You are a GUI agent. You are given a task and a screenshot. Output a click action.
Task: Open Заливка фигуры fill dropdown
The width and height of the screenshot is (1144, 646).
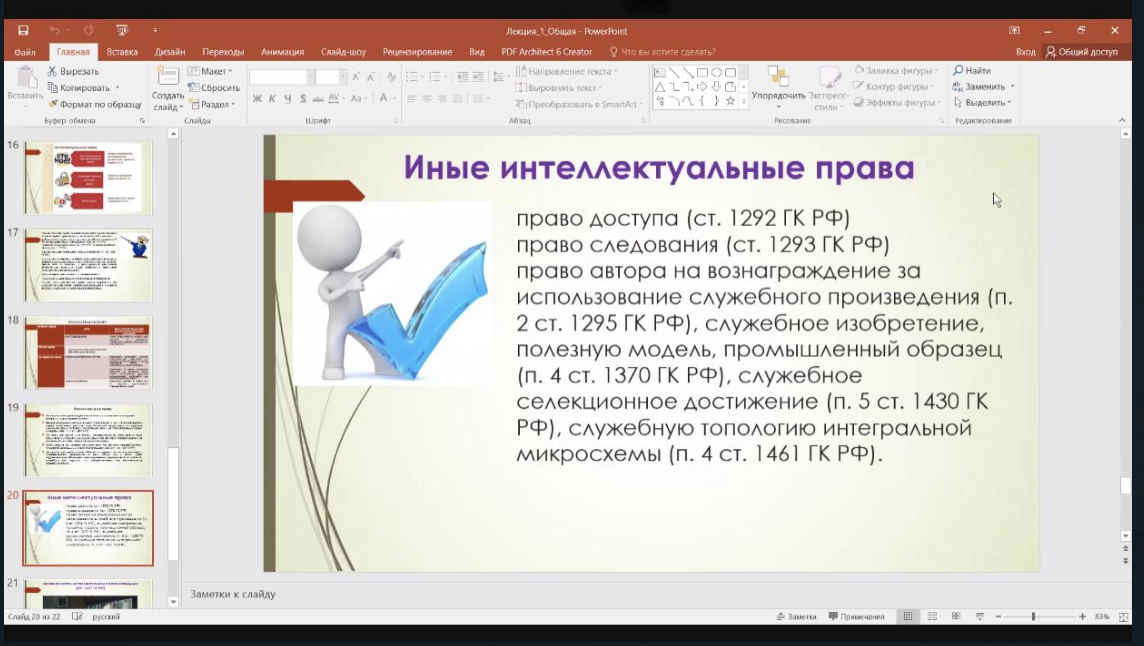(896, 71)
